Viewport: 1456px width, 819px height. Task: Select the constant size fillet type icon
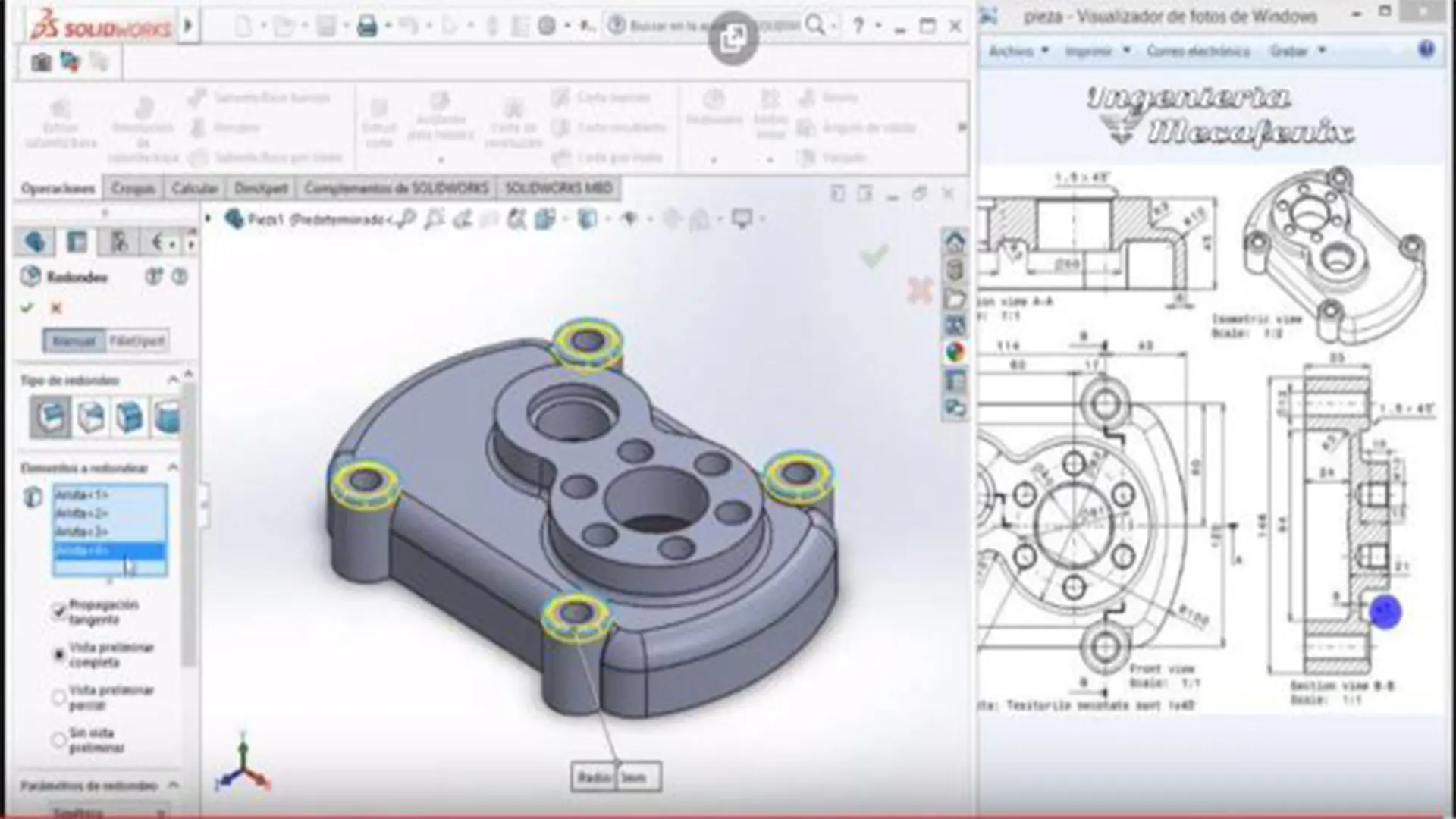coord(49,417)
